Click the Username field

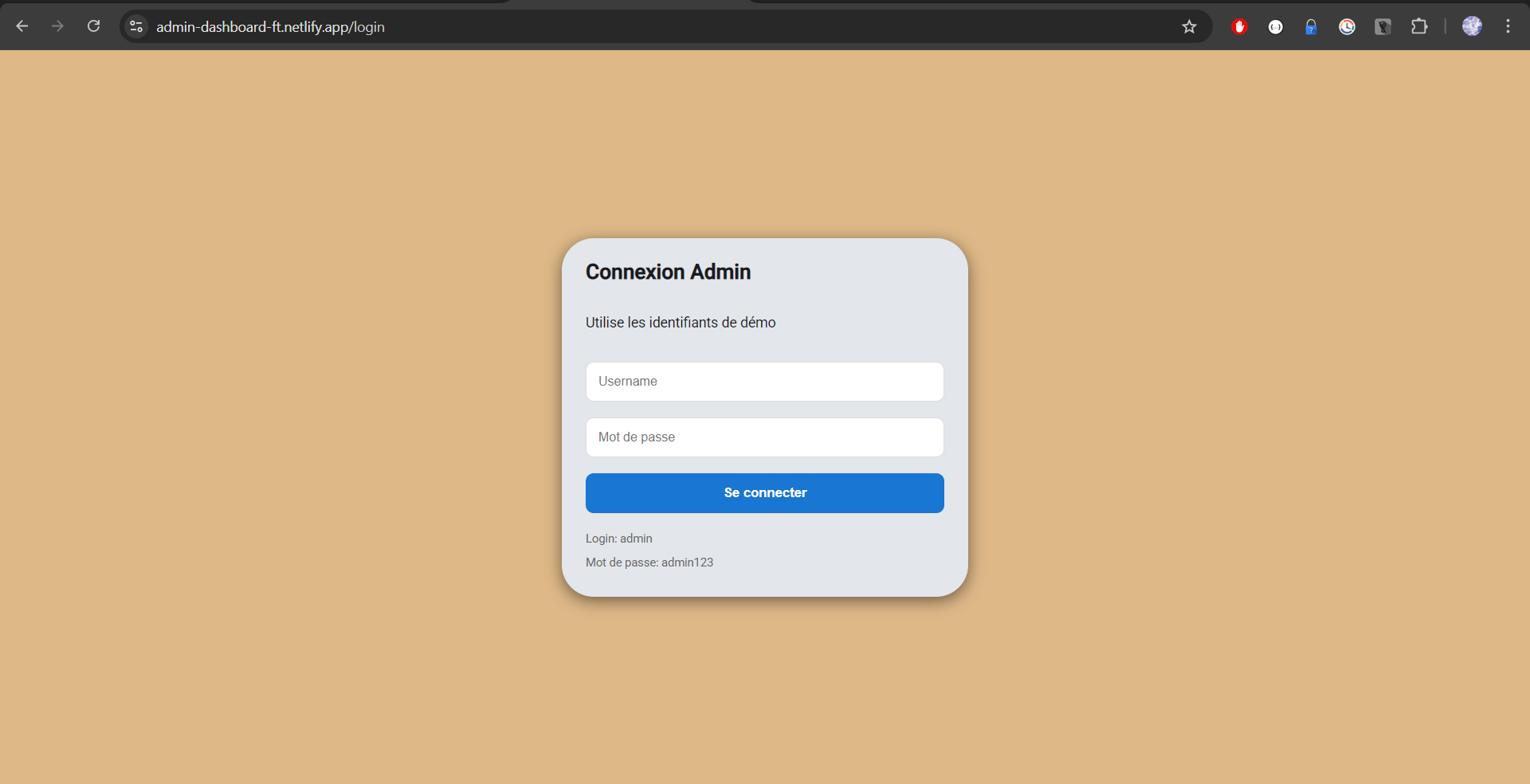pyautogui.click(x=765, y=382)
